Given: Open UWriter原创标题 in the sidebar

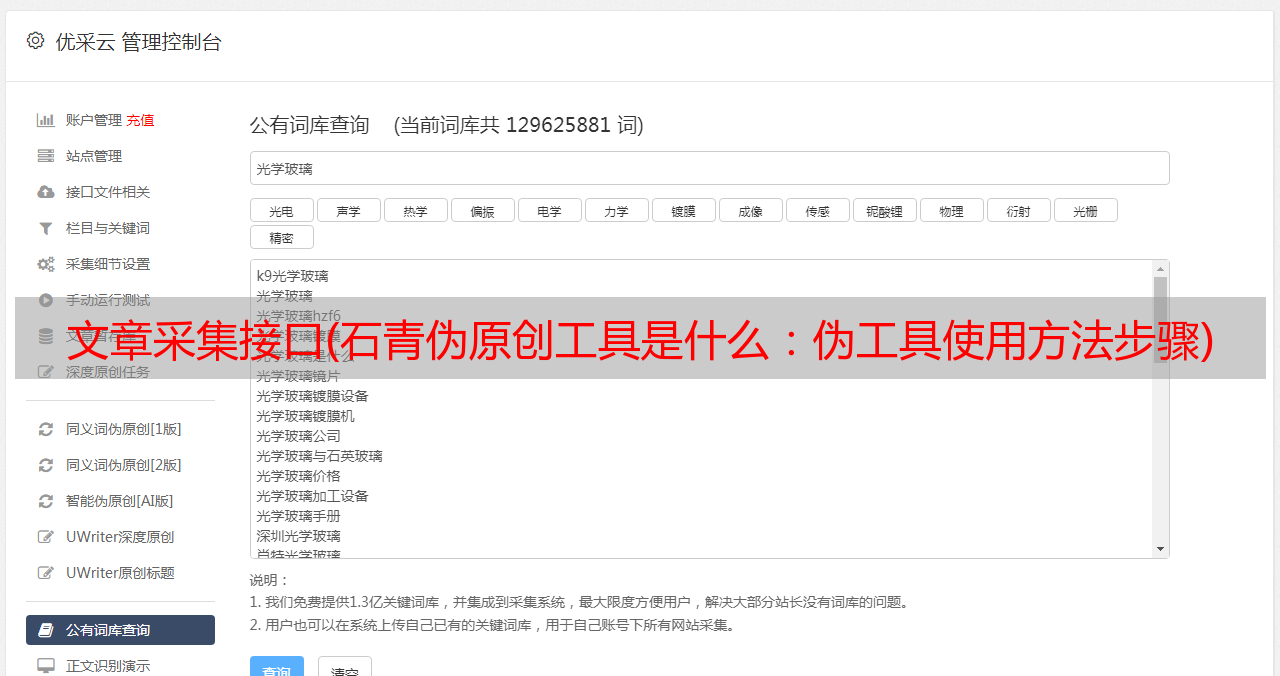Looking at the screenshot, I should click(120, 573).
